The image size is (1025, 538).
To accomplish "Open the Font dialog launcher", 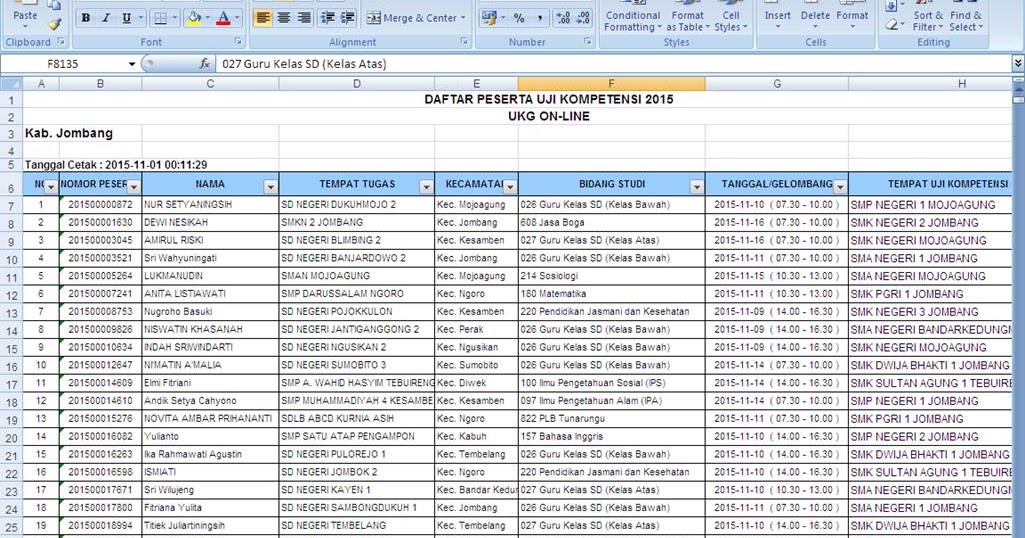I will 238,42.
